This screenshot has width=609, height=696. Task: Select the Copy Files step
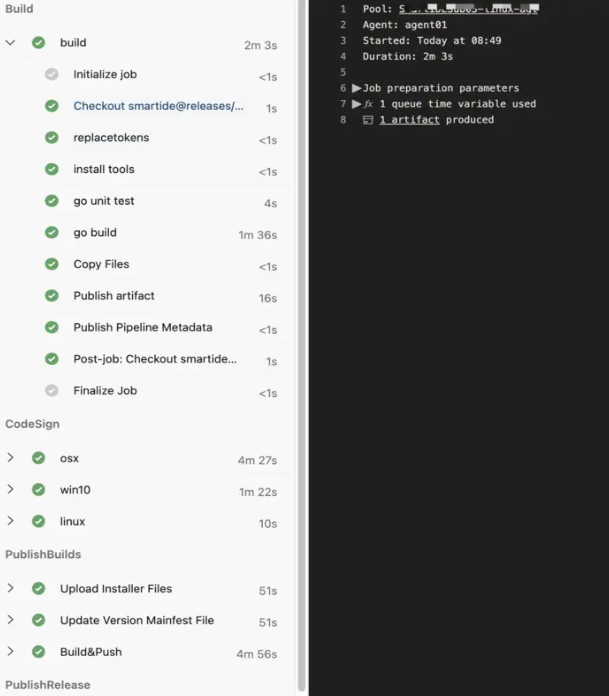click(x=101, y=265)
